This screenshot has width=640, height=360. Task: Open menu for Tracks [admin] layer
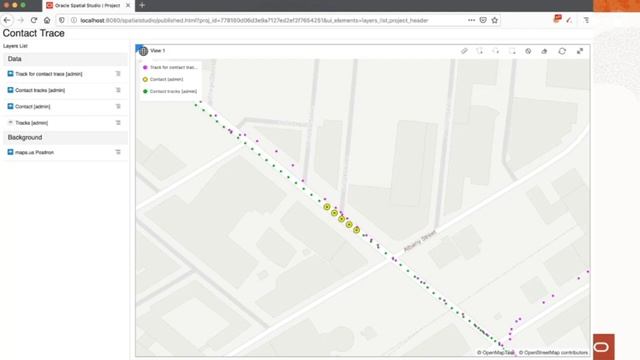(x=118, y=123)
